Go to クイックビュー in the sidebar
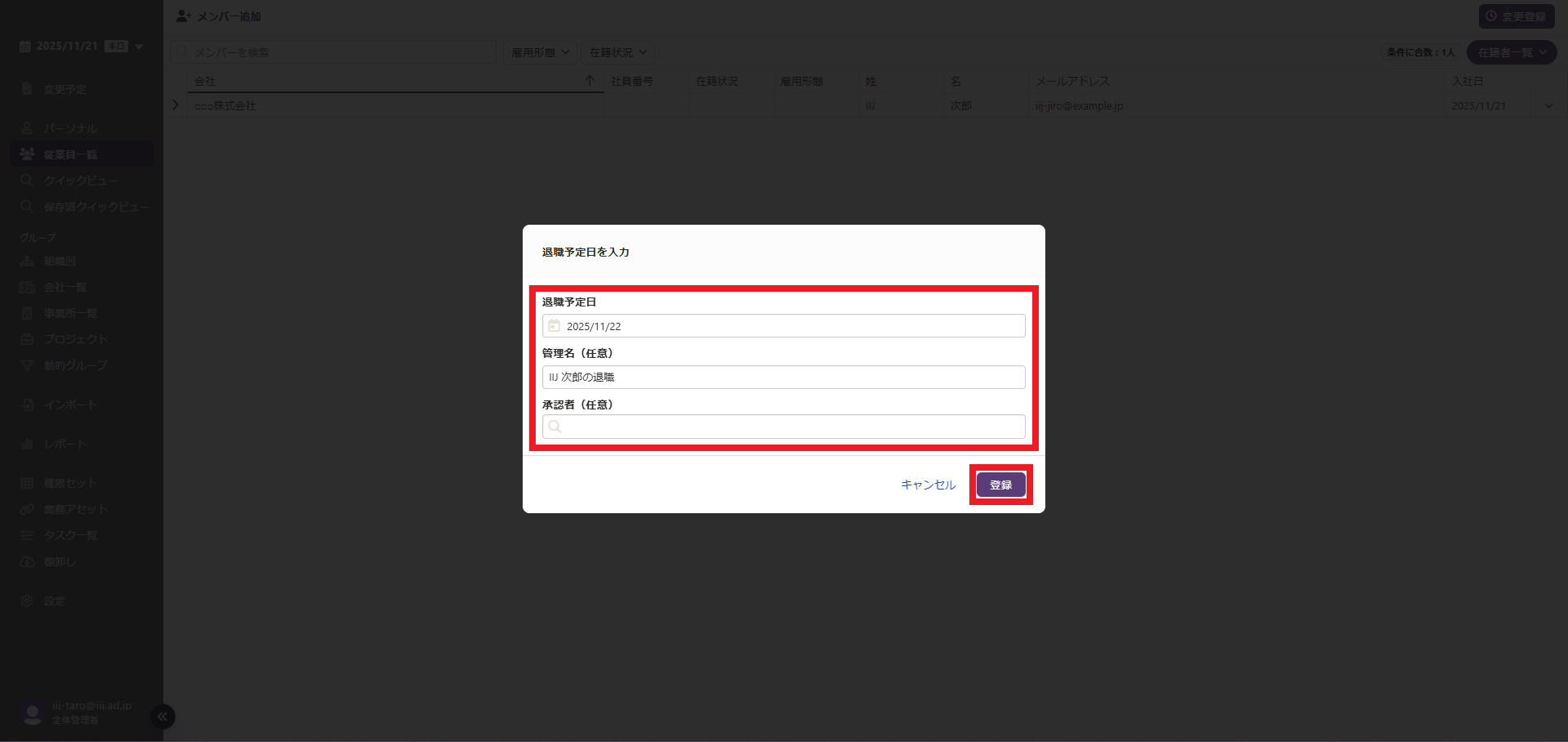 [x=80, y=181]
